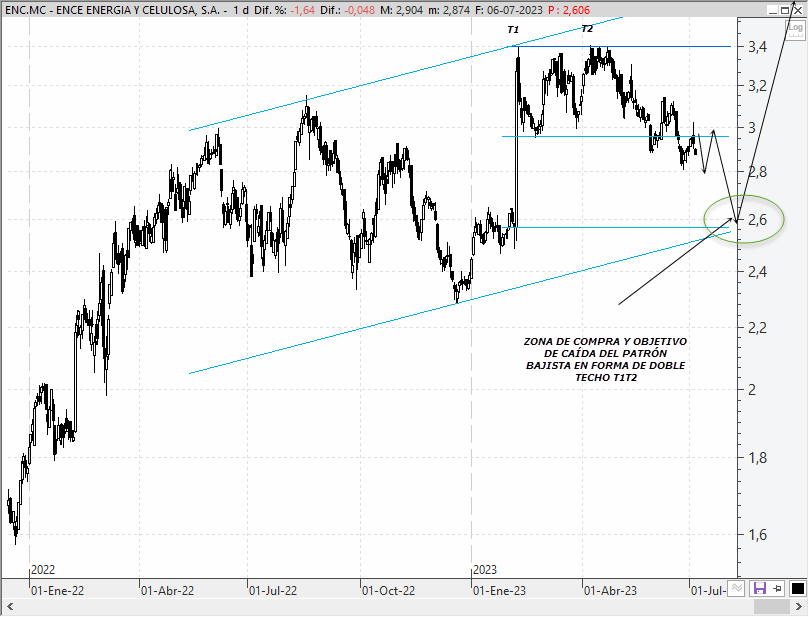
Task: Click the 3,4 price axis label
Action: click(x=757, y=47)
